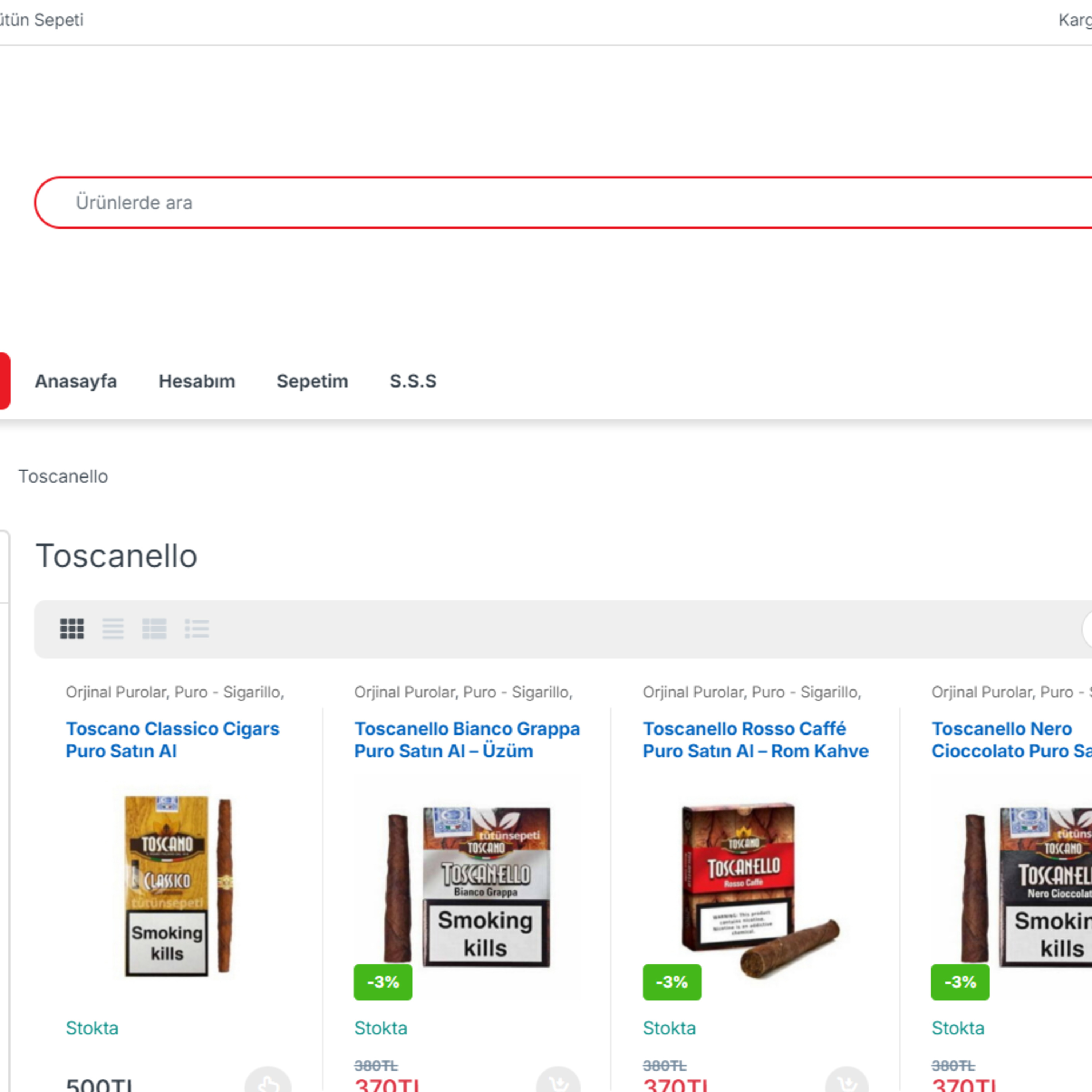Screen dimensions: 1092x1092
Task: Click -3% badge on Bianco Grappa
Action: [383, 982]
